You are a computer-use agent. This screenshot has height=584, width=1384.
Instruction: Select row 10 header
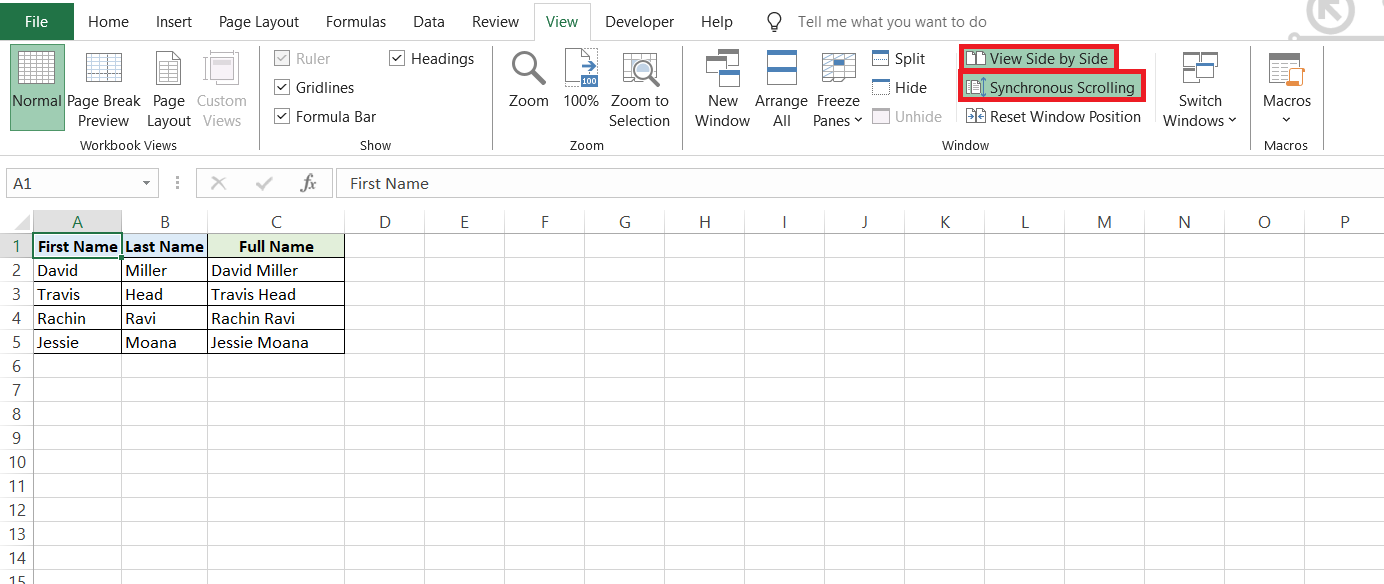click(x=17, y=462)
